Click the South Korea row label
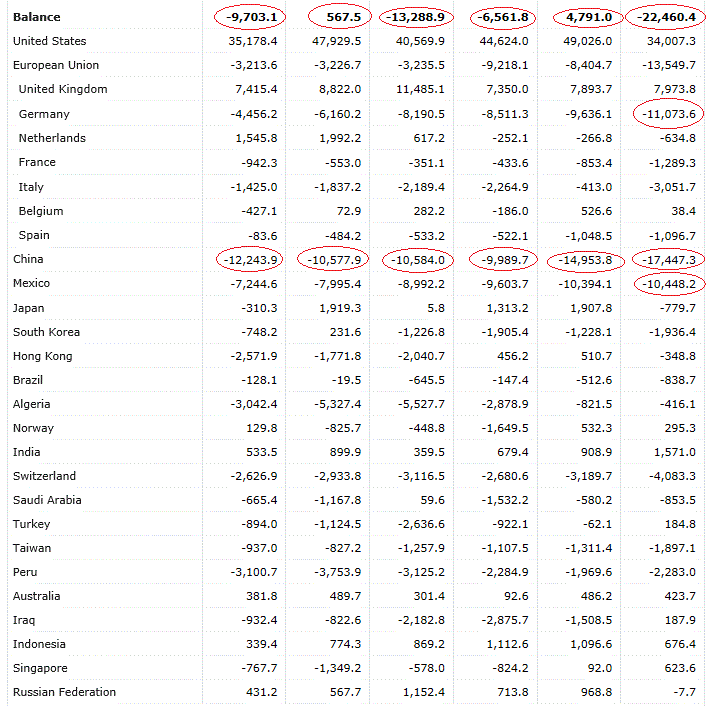 click(x=47, y=332)
